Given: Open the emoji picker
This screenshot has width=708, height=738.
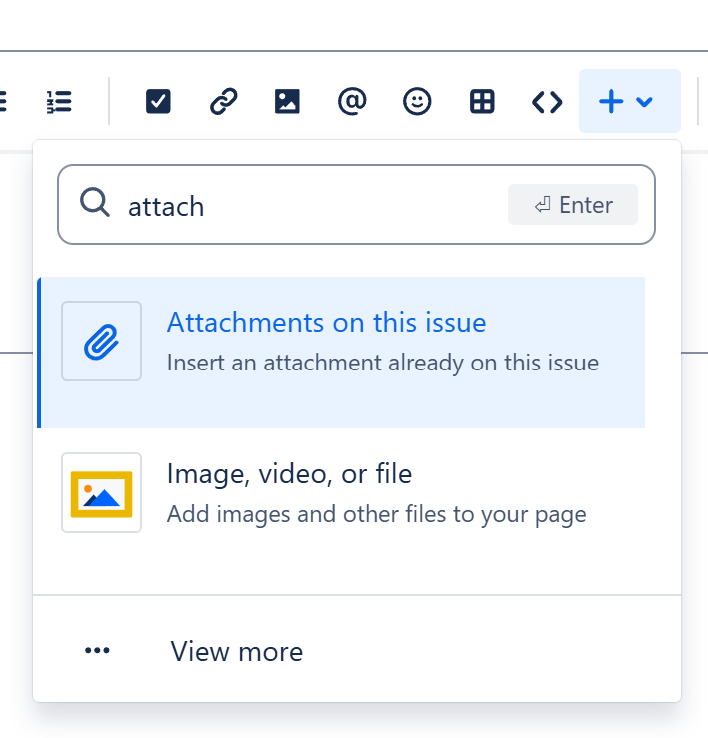Looking at the screenshot, I should coord(417,102).
